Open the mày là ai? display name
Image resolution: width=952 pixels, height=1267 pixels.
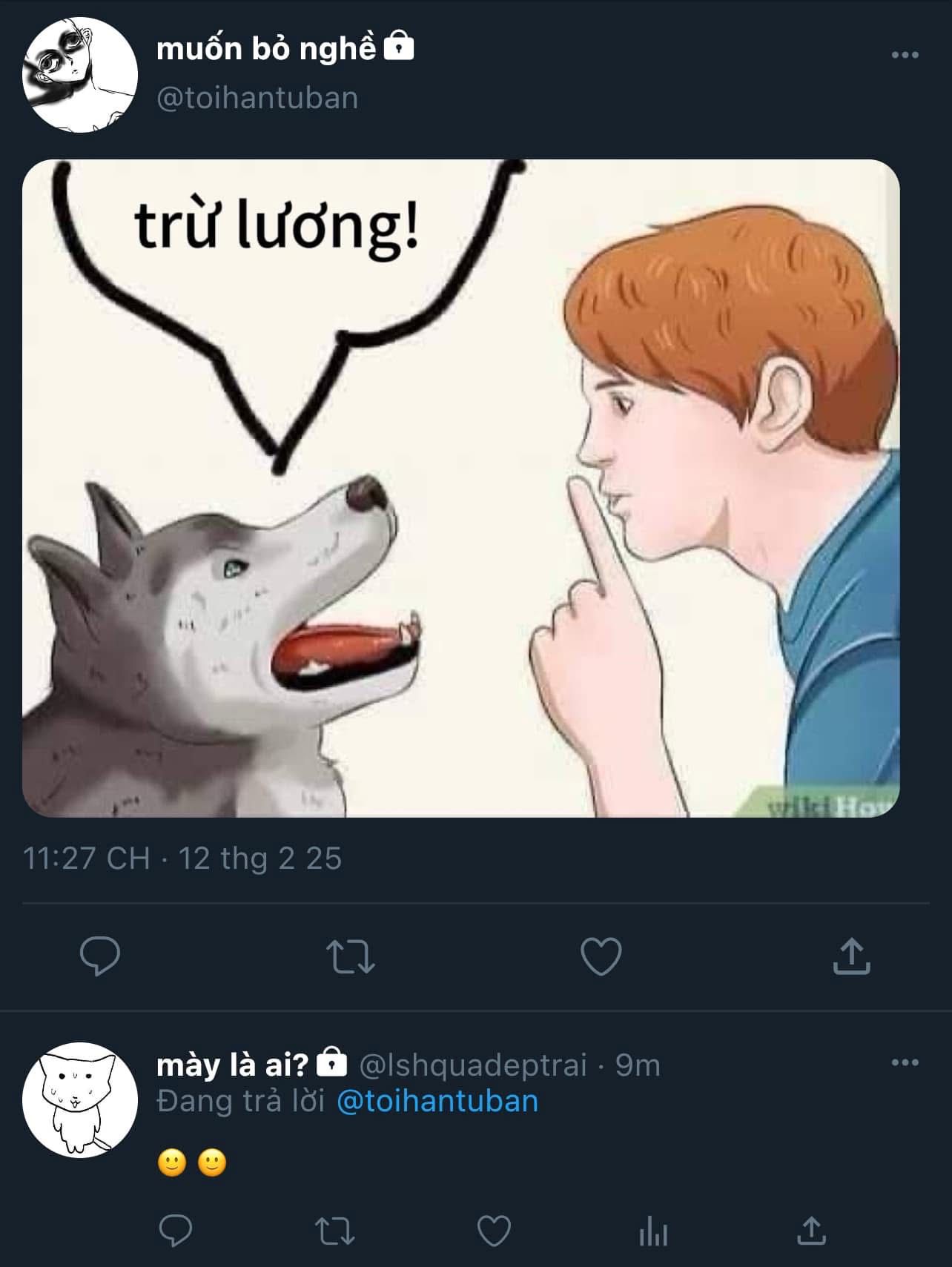[232, 1065]
